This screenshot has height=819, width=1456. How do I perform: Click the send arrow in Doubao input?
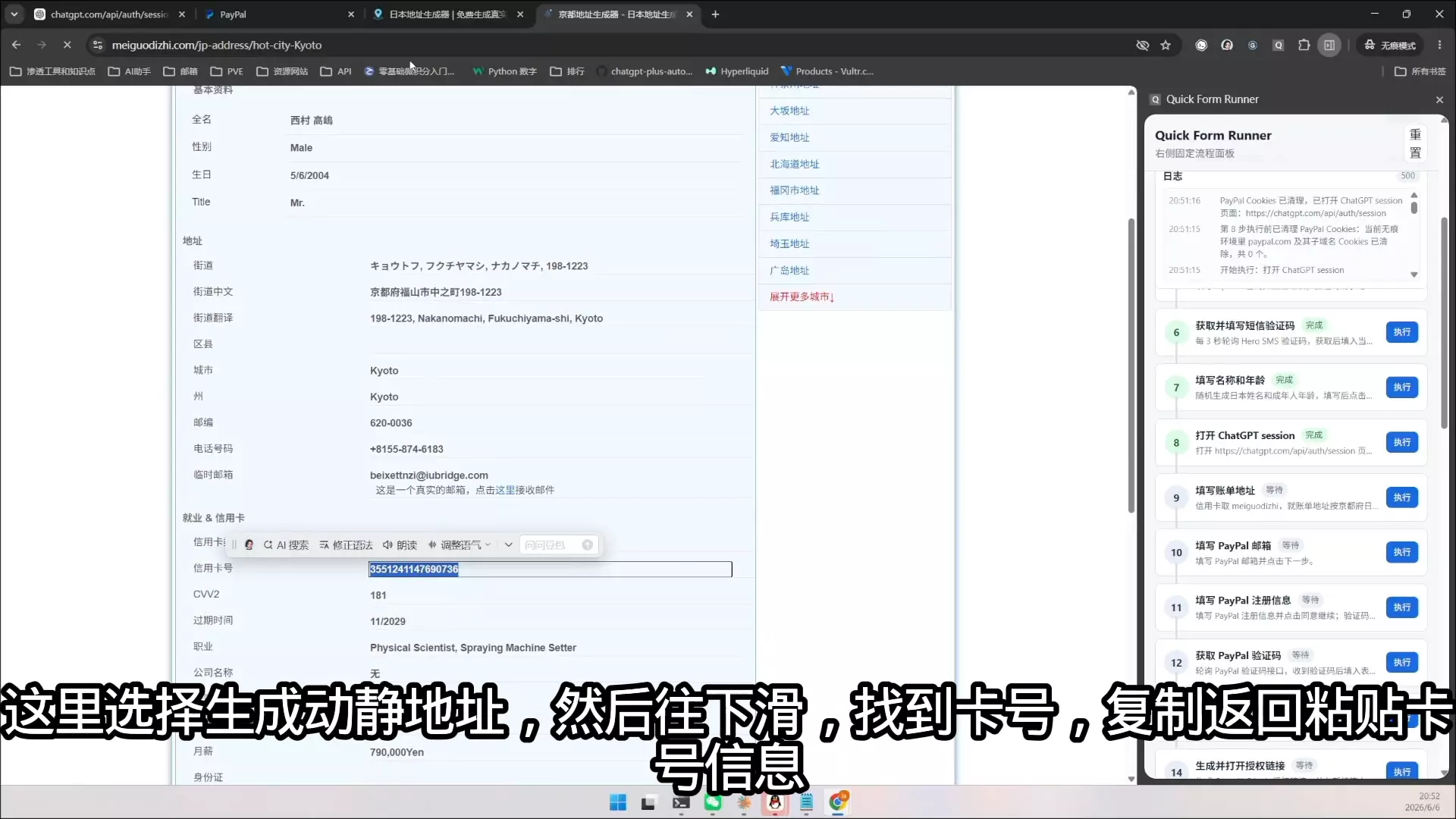click(587, 545)
